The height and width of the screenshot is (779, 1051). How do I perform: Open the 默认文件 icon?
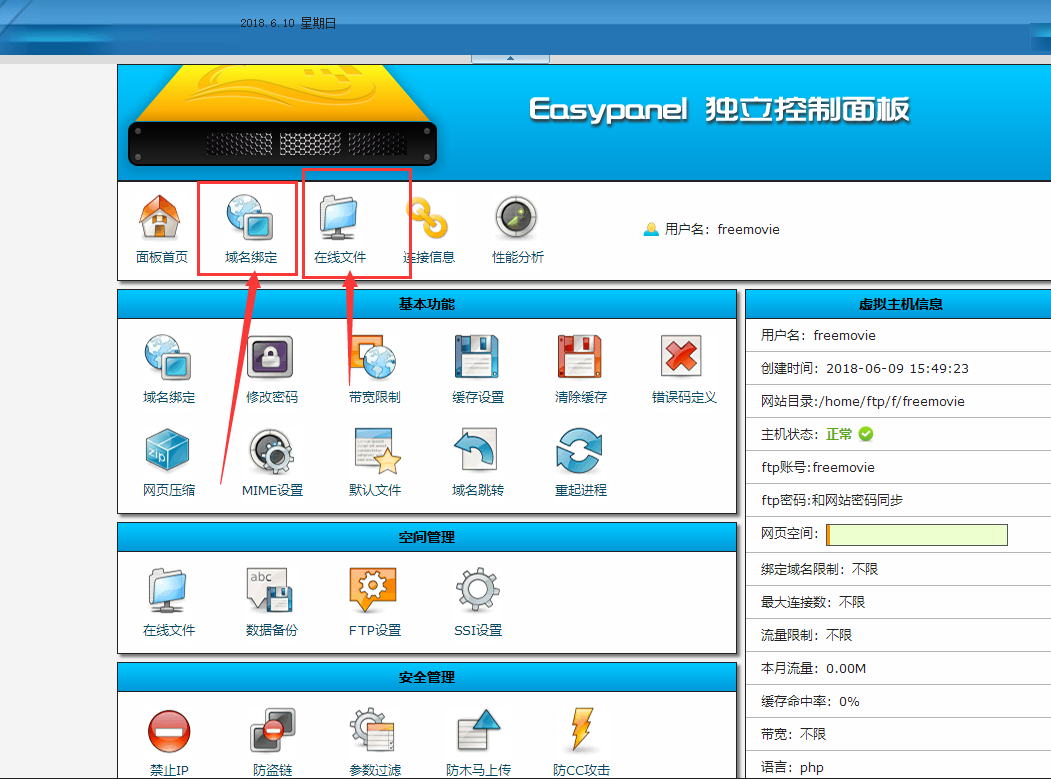[377, 451]
